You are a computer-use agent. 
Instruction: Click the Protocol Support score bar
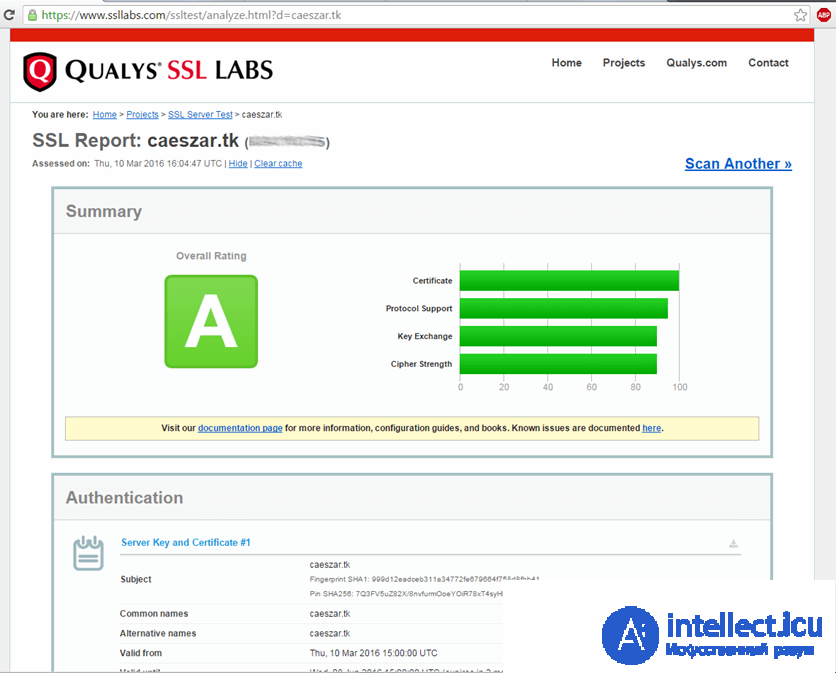tap(564, 308)
